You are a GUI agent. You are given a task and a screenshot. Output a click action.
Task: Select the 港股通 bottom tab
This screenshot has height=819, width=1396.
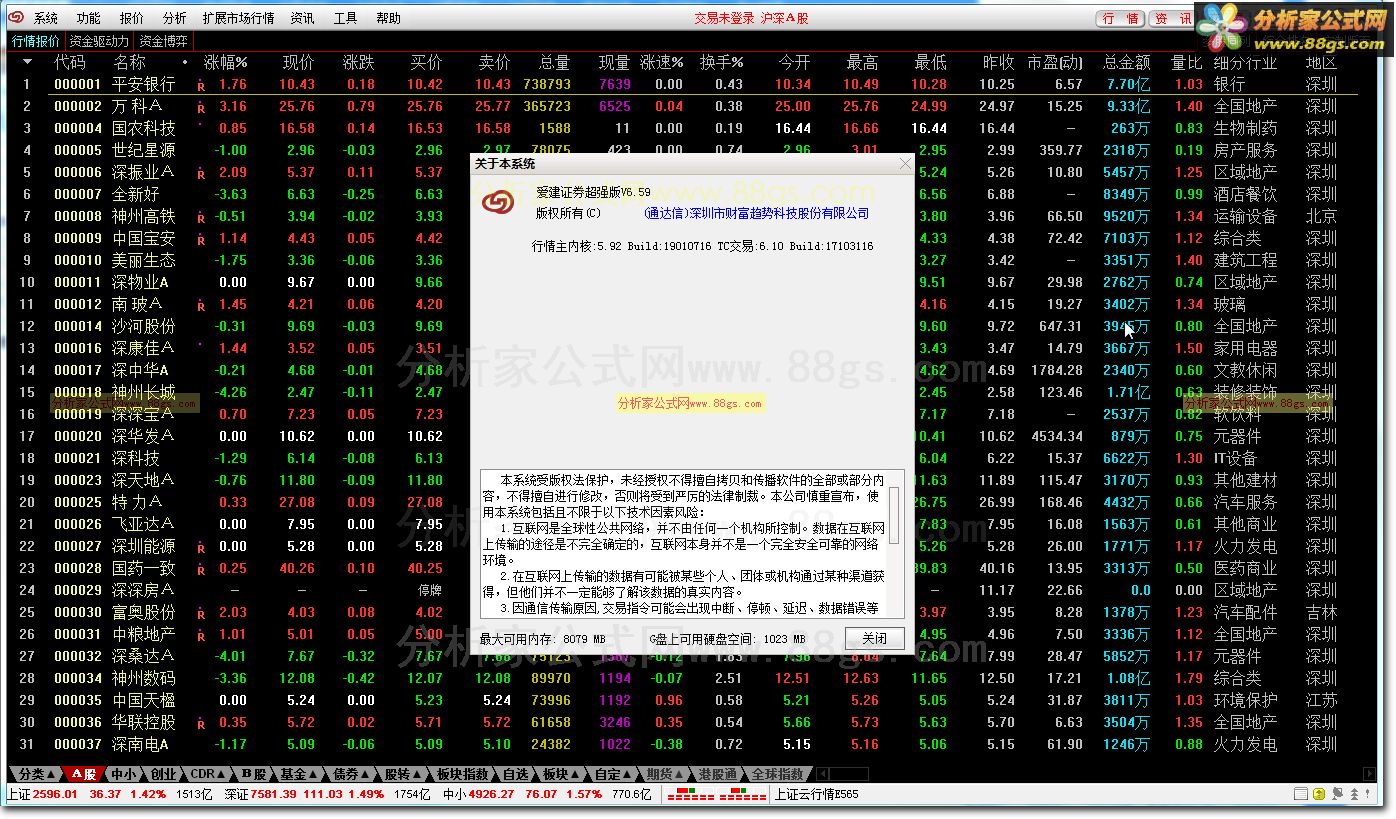[718, 774]
